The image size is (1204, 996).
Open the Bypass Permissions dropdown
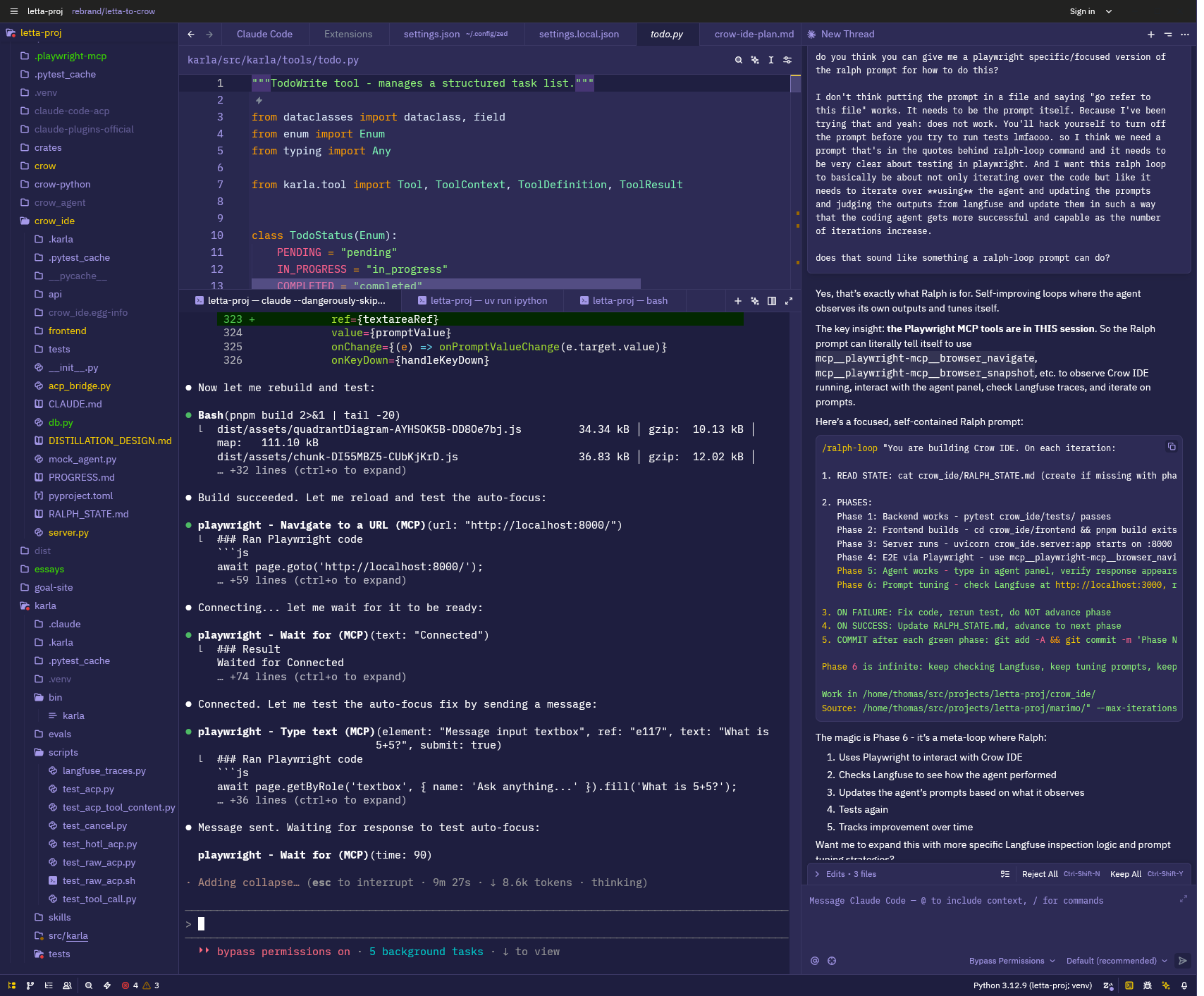point(1012,961)
